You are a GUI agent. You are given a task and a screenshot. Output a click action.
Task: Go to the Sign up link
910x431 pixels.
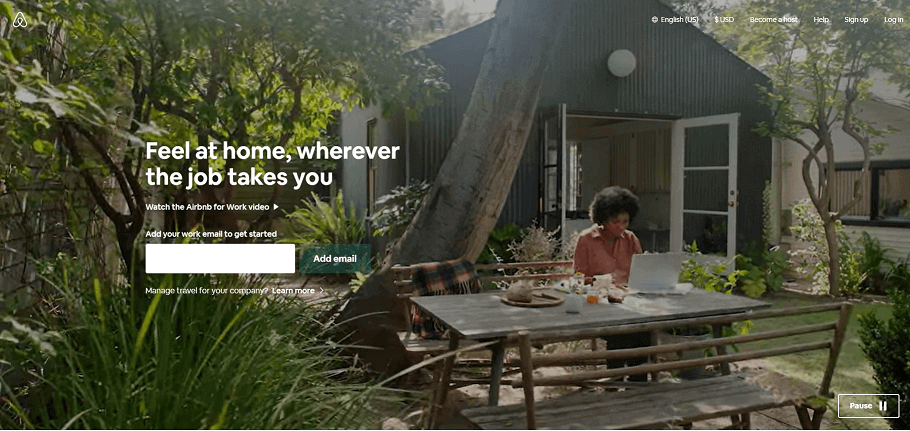click(x=856, y=20)
